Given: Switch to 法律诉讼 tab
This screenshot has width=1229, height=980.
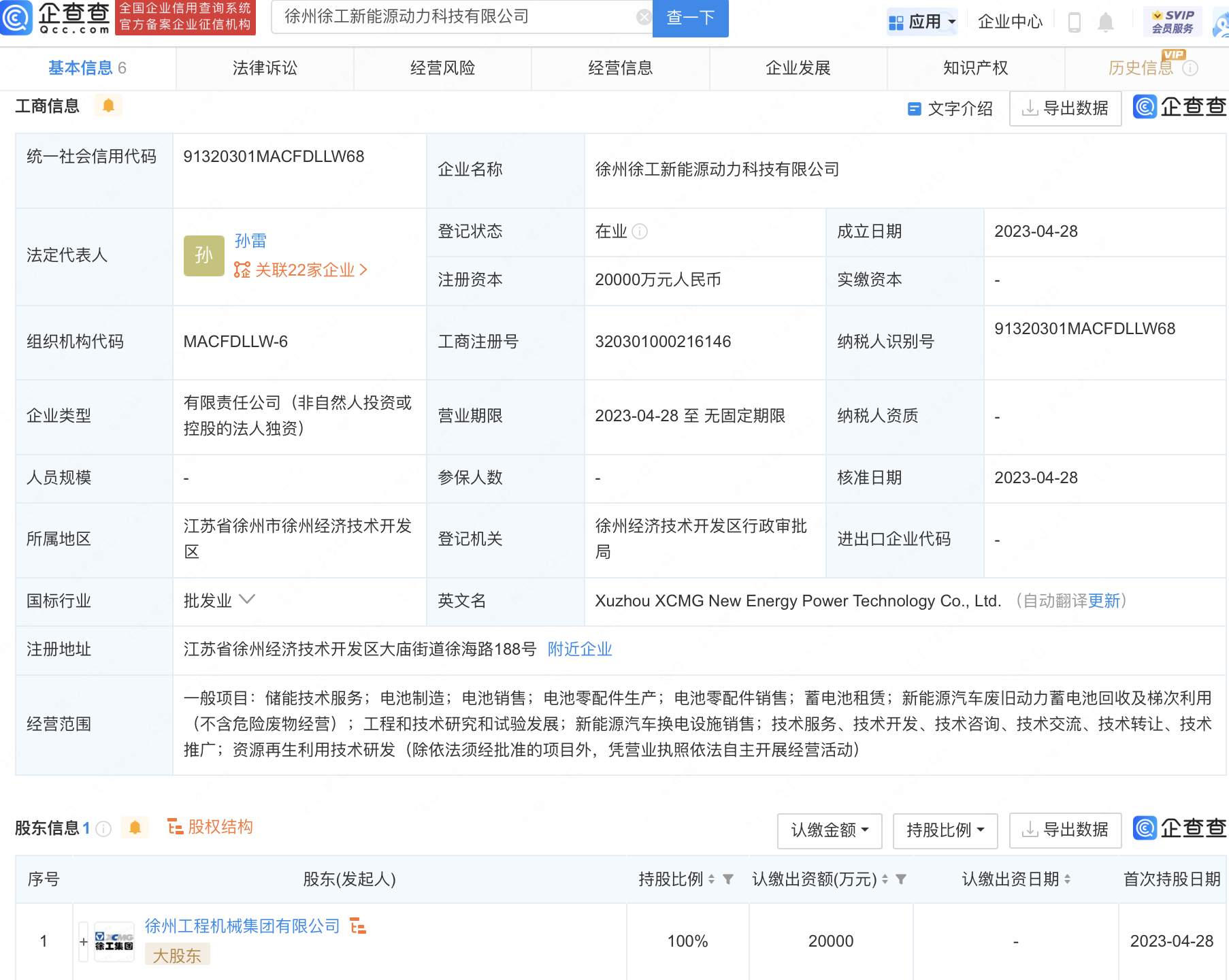Looking at the screenshot, I should 265,68.
